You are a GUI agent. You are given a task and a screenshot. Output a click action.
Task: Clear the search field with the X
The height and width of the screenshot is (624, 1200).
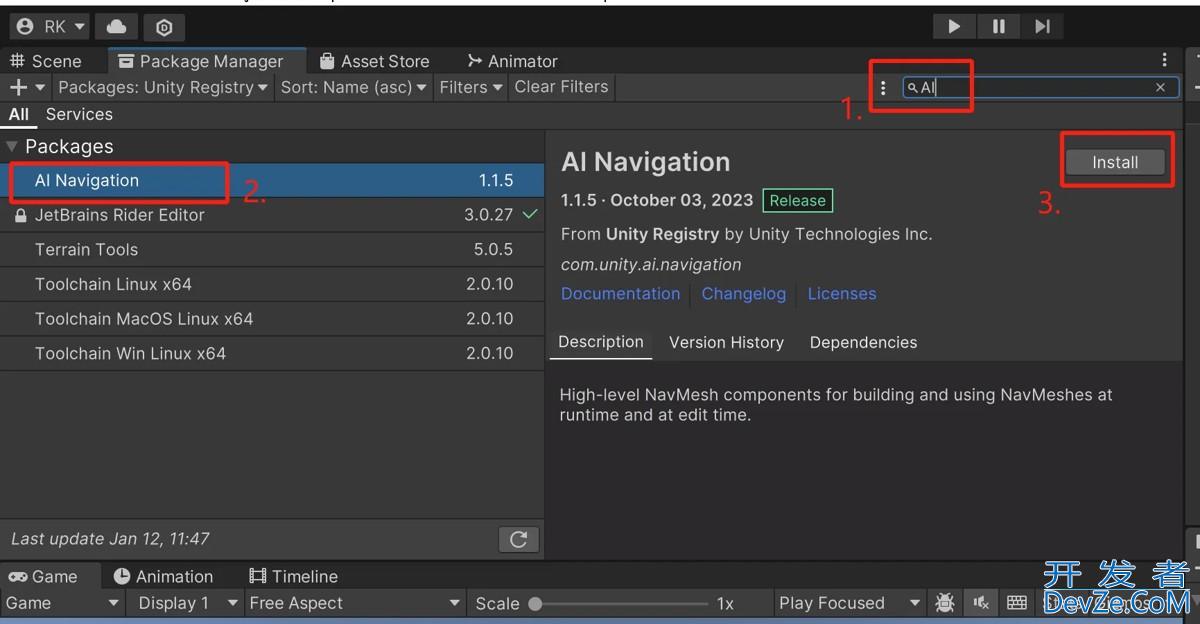(x=1160, y=88)
